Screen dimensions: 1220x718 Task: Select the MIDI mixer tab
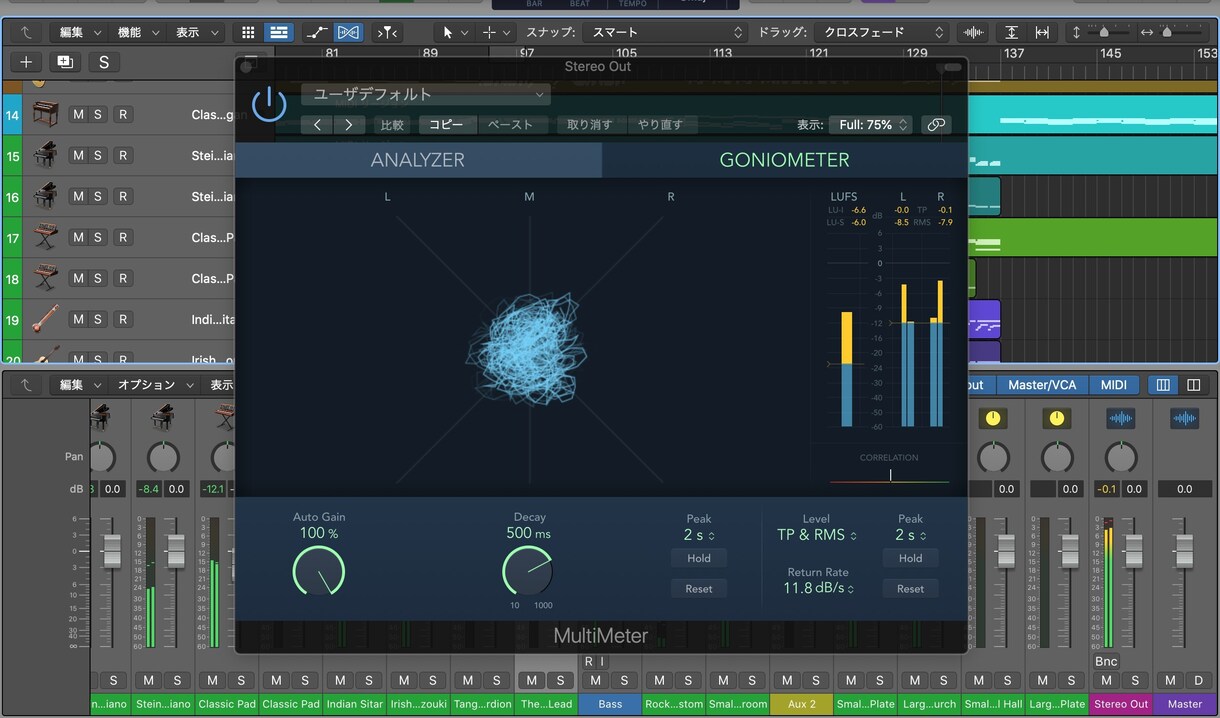1114,385
